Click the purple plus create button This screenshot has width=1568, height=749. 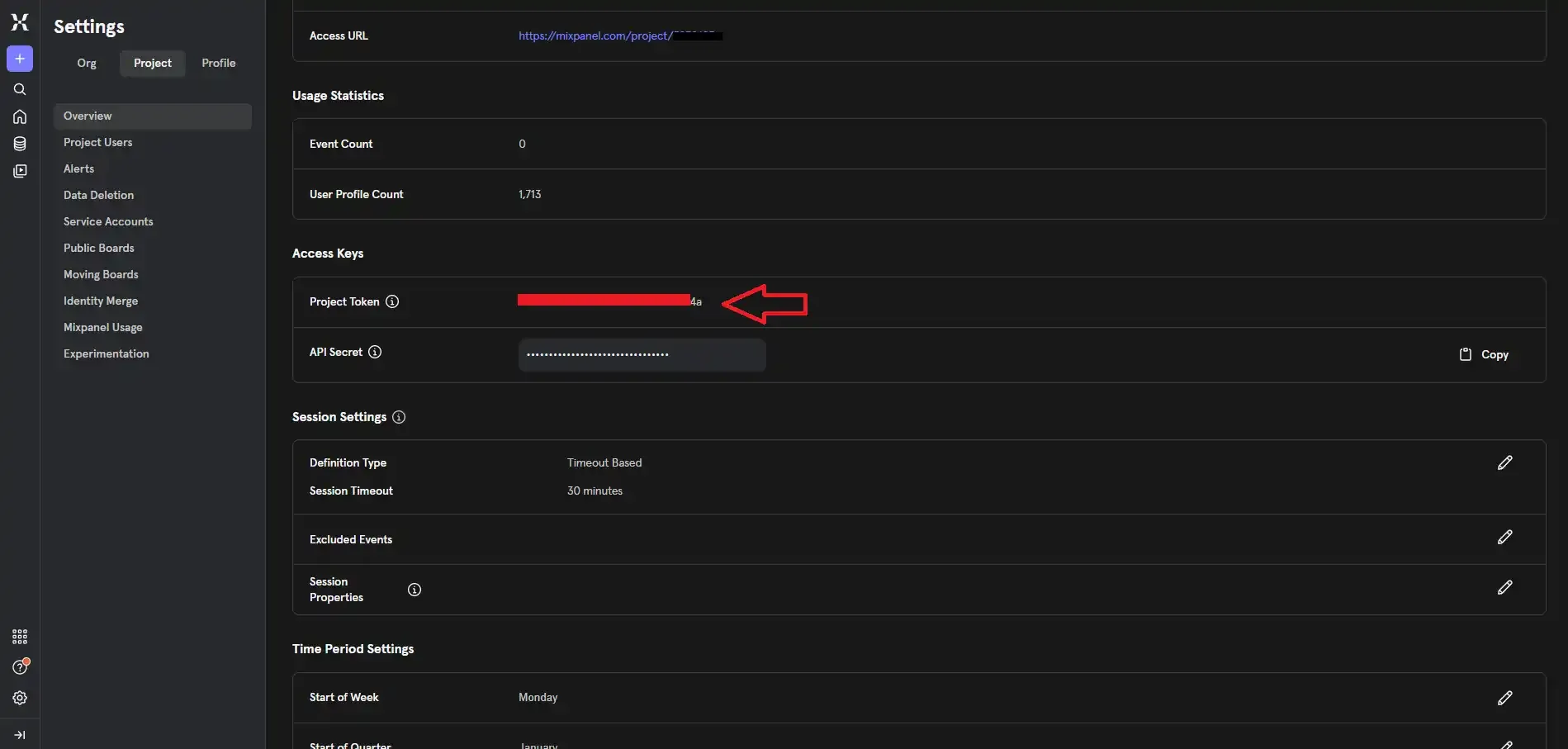[x=20, y=59]
